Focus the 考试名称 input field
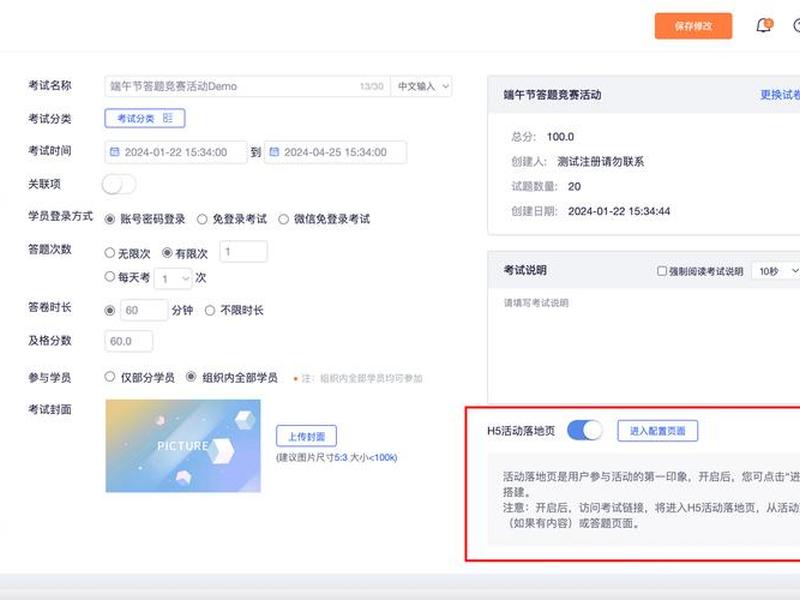This screenshot has width=800, height=600. click(247, 86)
